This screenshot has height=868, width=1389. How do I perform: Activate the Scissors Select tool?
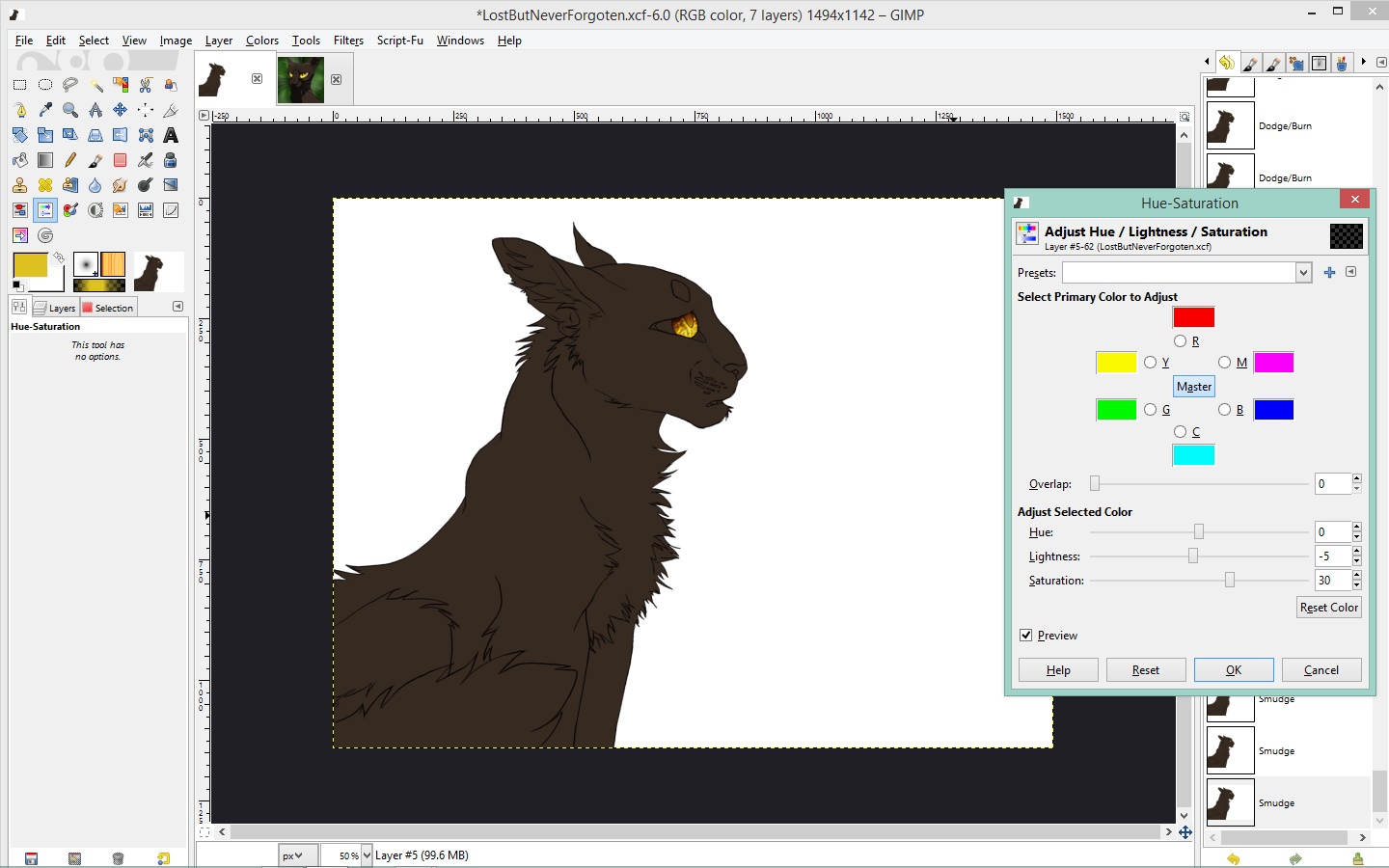pyautogui.click(x=146, y=85)
